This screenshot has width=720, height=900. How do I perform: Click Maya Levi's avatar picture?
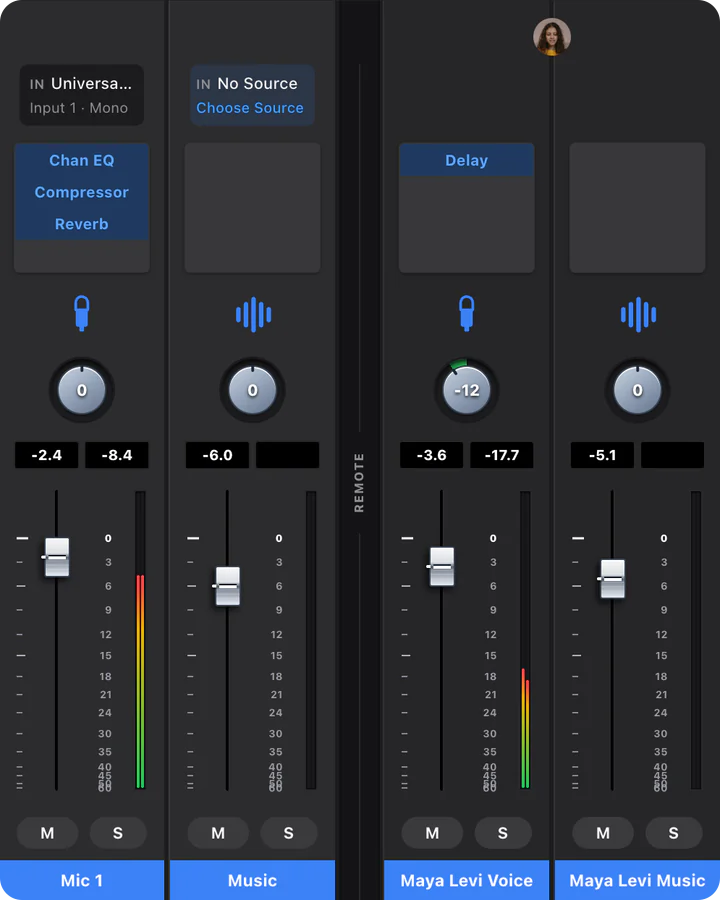pos(552,37)
